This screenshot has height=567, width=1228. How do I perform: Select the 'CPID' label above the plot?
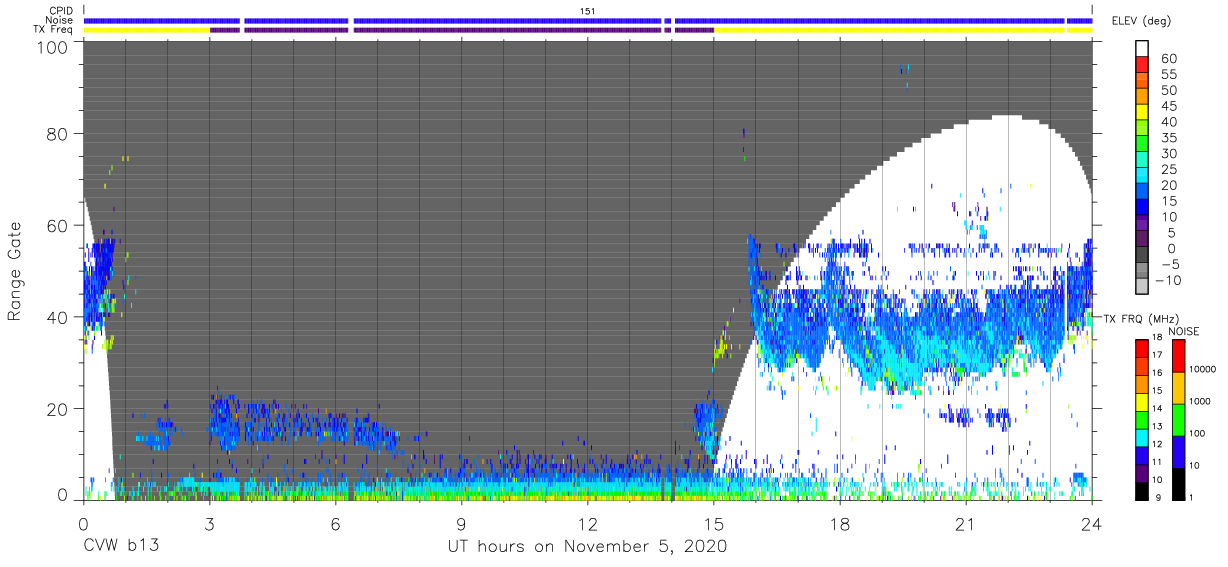click(x=62, y=11)
